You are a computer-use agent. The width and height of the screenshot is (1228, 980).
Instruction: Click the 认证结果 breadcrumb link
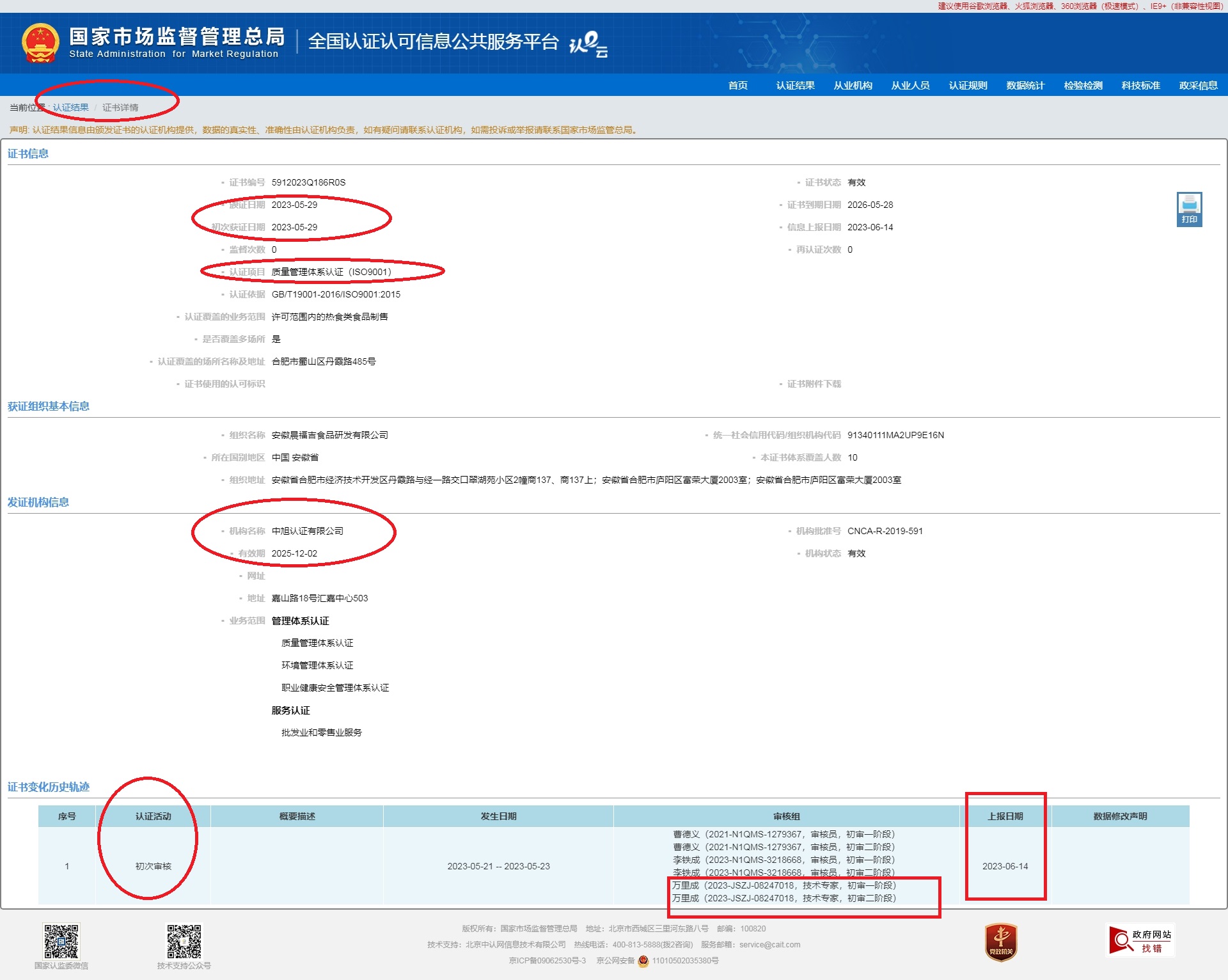(71, 107)
